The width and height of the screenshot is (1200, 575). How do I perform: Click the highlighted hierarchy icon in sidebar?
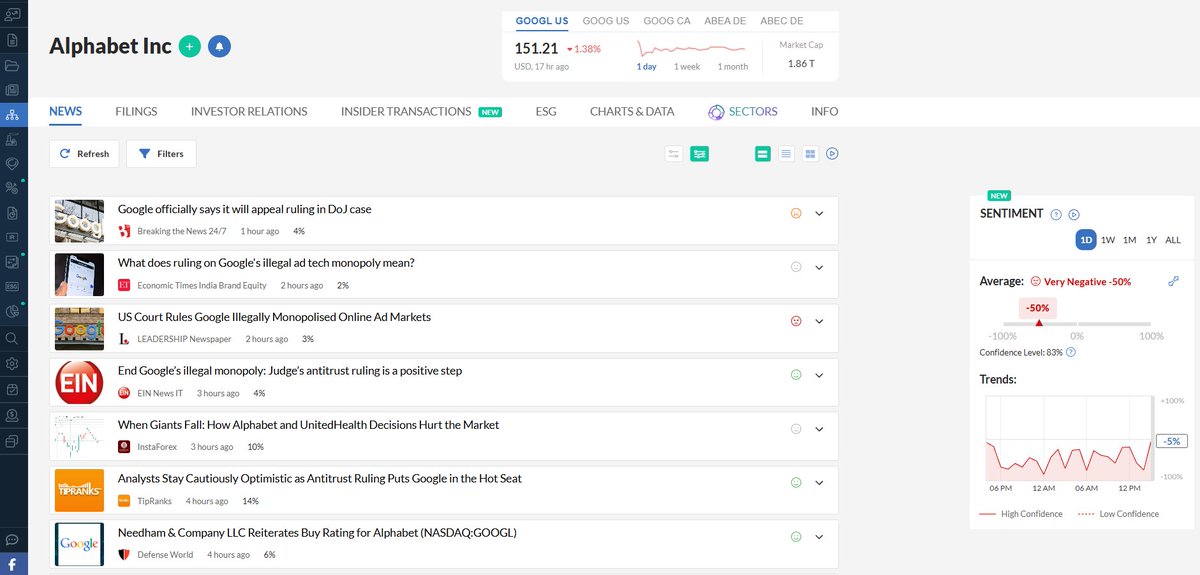[x=12, y=114]
